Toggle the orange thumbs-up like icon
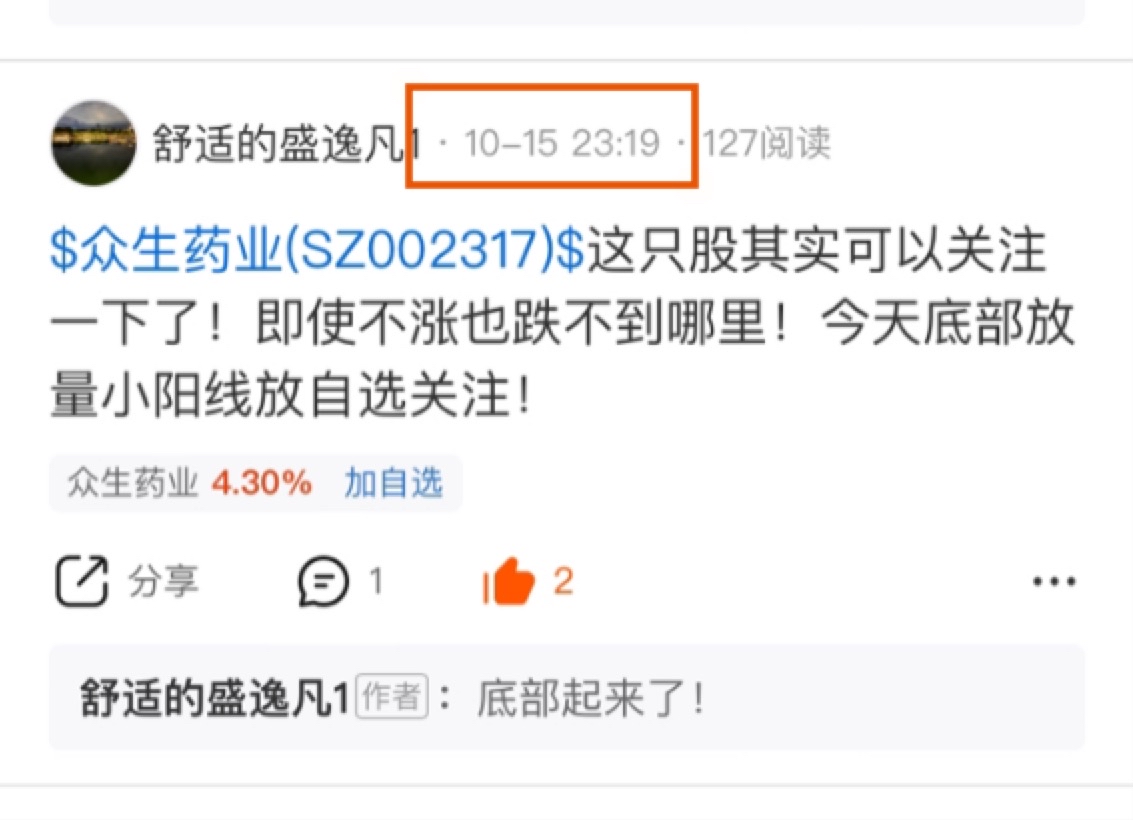Screen dimensions: 1133x820 509,580
